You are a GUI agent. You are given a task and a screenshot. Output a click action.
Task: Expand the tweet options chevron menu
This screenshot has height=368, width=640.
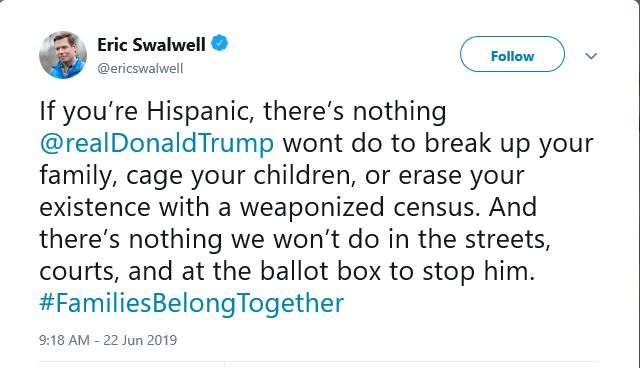(x=591, y=55)
